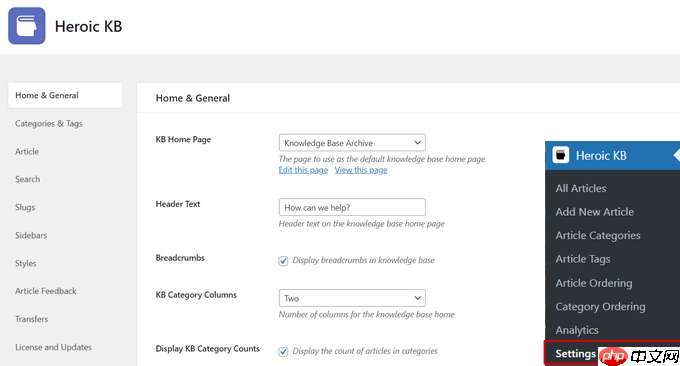This screenshot has width=680, height=366.
Task: Toggle the Display breadcrumbs checkbox
Action: [x=283, y=261]
